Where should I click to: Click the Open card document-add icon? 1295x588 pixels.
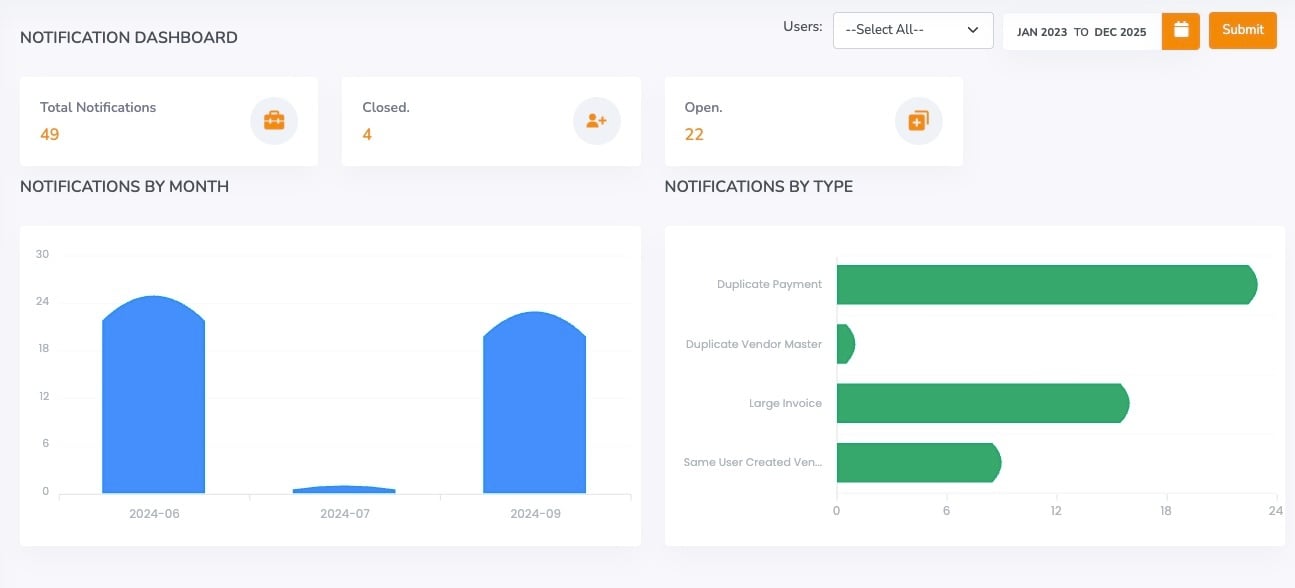918,120
